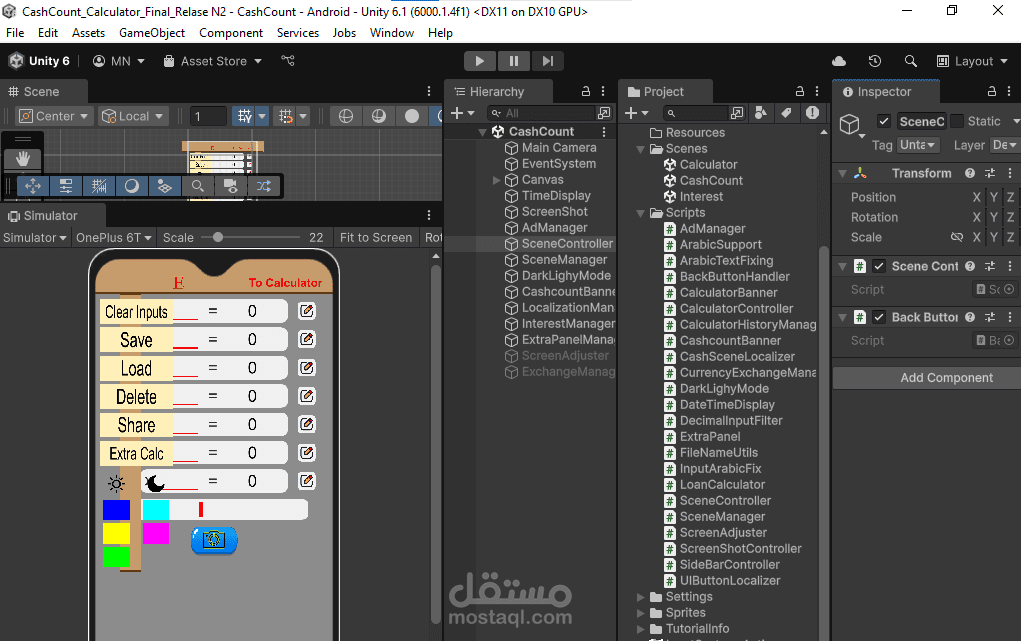Lock the Inspector panel
The width and height of the screenshot is (1021, 641).
coord(992,91)
